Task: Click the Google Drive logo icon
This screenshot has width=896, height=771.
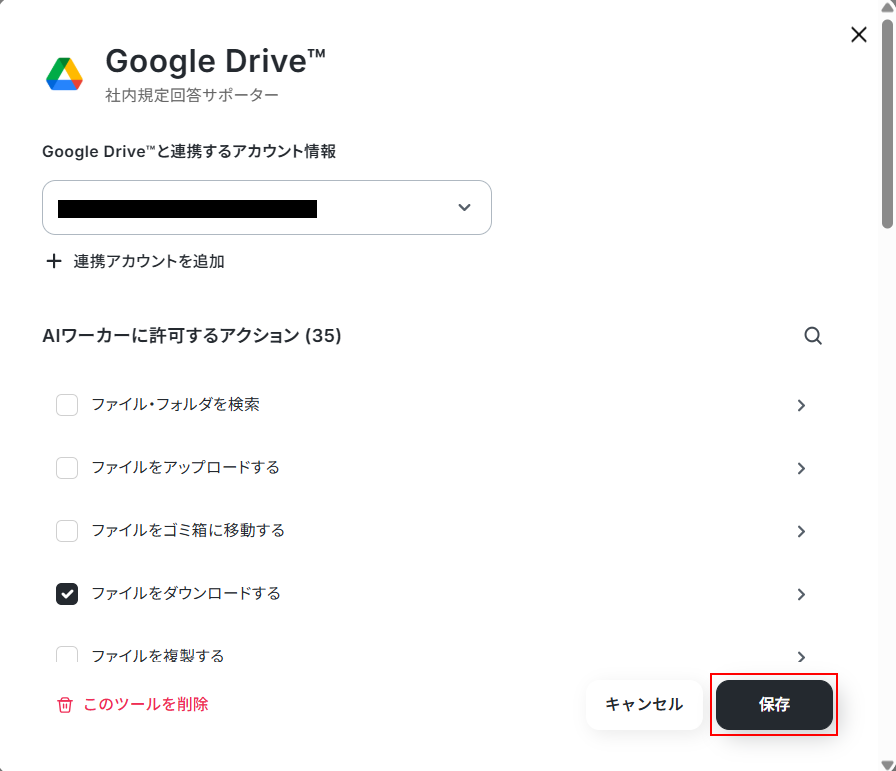Action: [65, 74]
